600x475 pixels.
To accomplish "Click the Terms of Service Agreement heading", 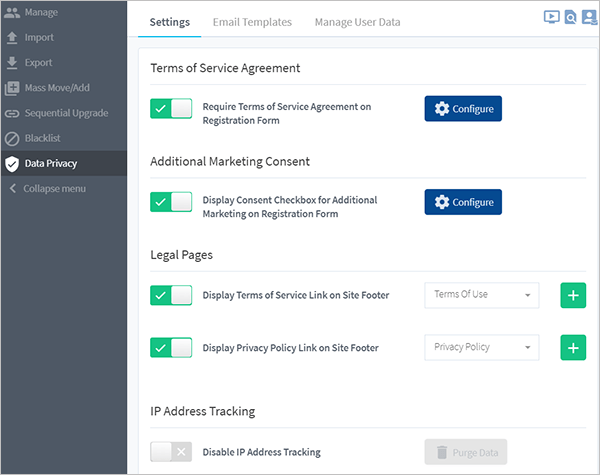I will [225, 68].
